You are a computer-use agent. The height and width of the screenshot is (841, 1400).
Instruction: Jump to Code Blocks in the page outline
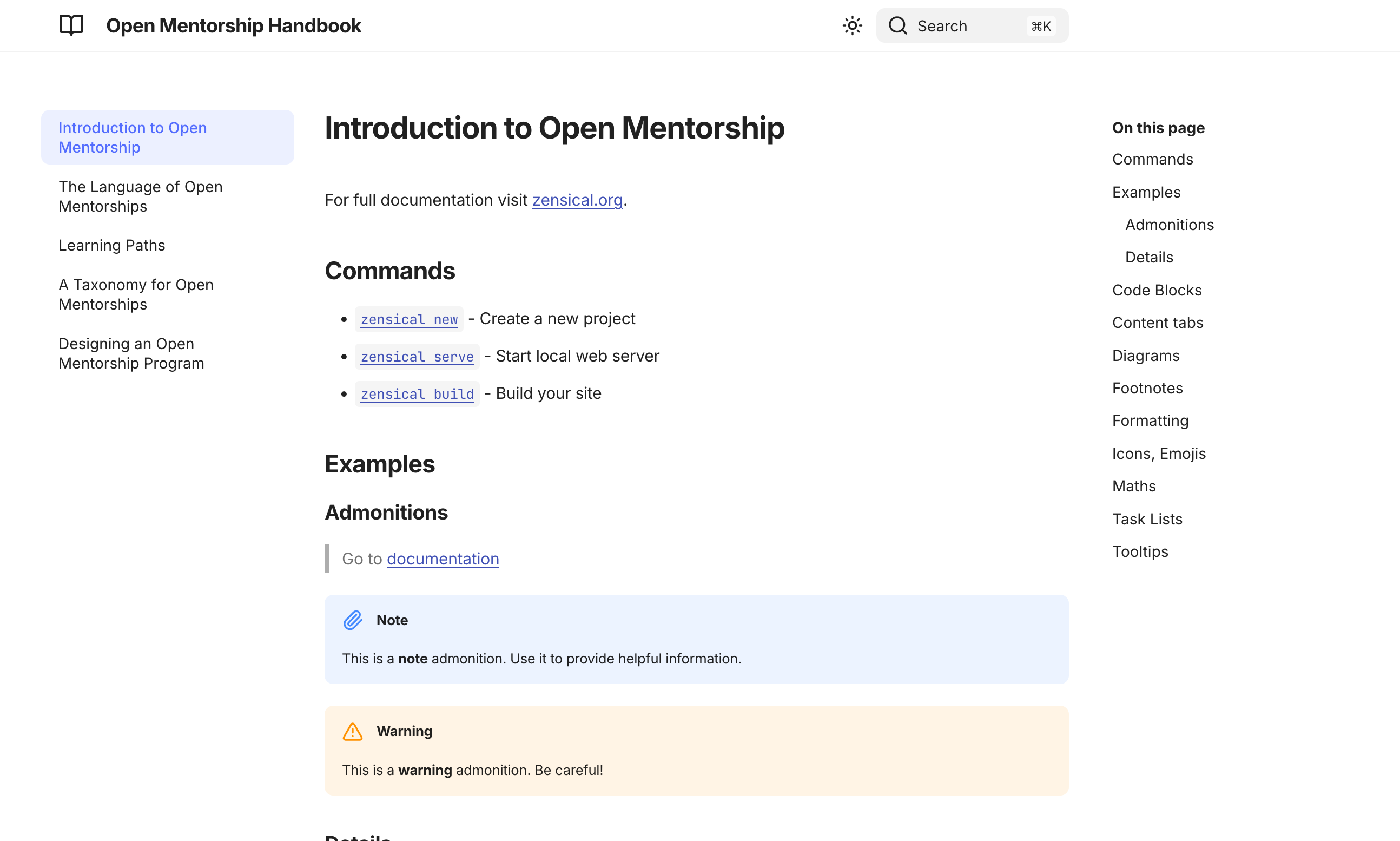click(x=1157, y=290)
